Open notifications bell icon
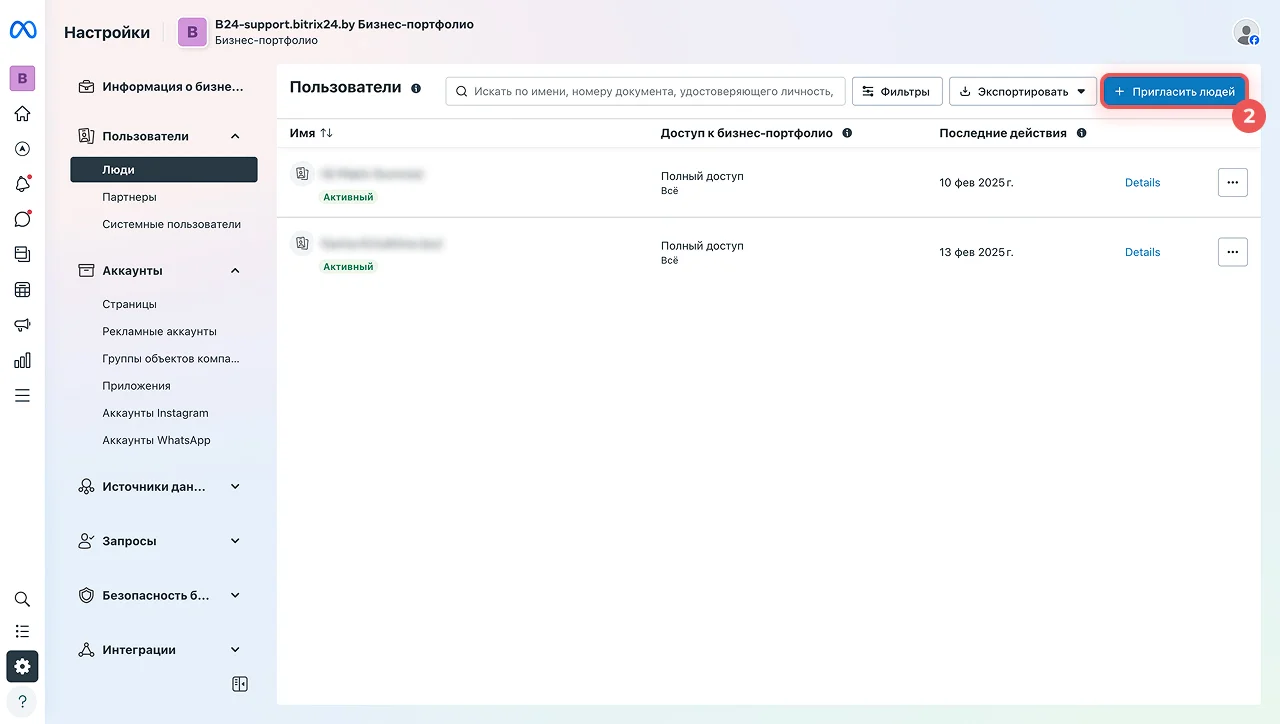1280x724 pixels. click(x=22, y=184)
